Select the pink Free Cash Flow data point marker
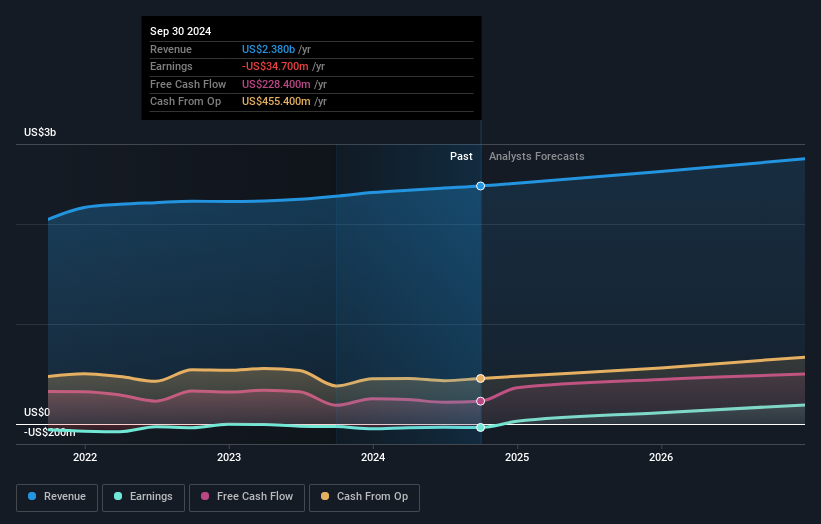The height and width of the screenshot is (524, 821). 481,402
